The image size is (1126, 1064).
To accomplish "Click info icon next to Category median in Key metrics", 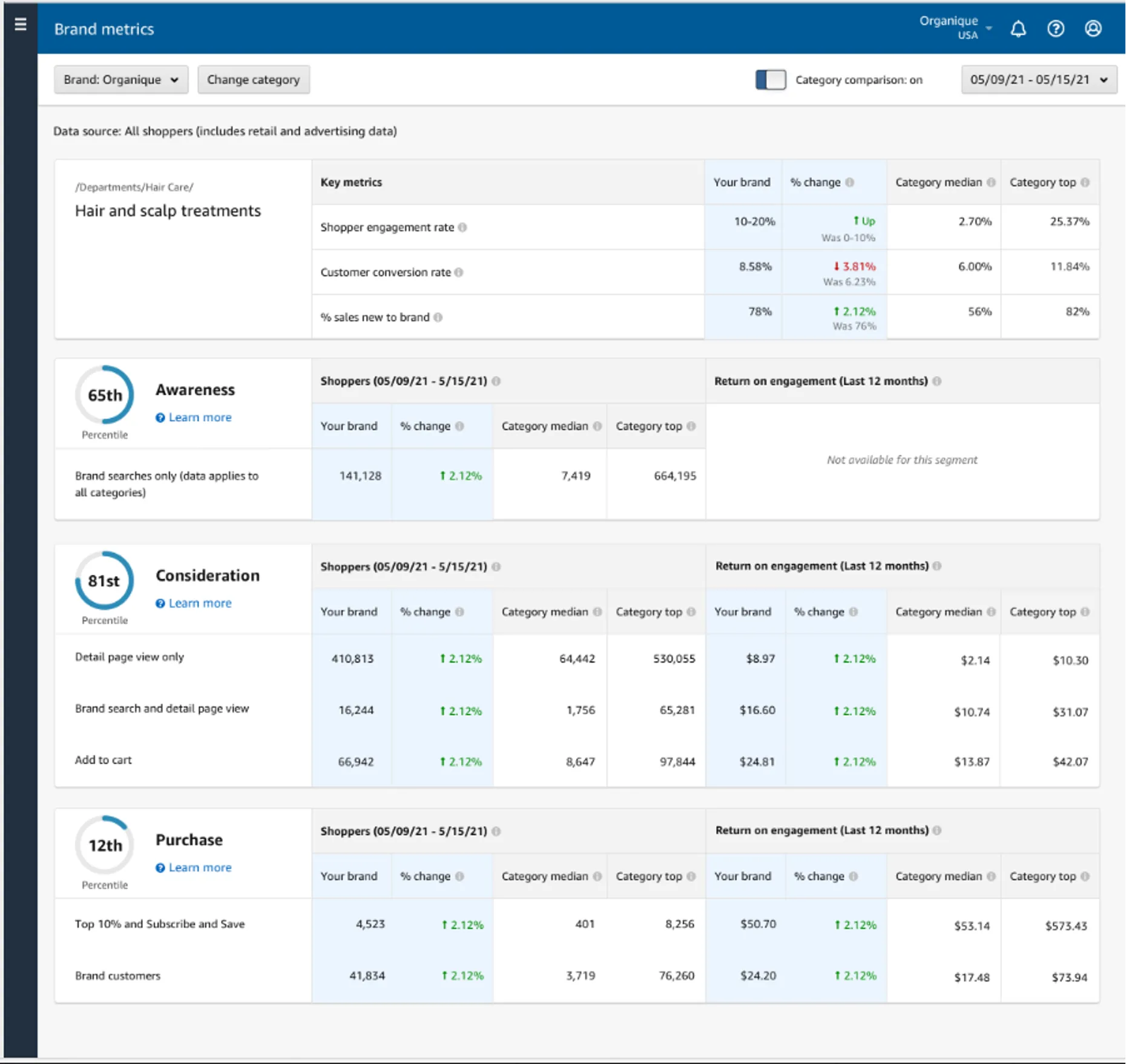I will (991, 182).
